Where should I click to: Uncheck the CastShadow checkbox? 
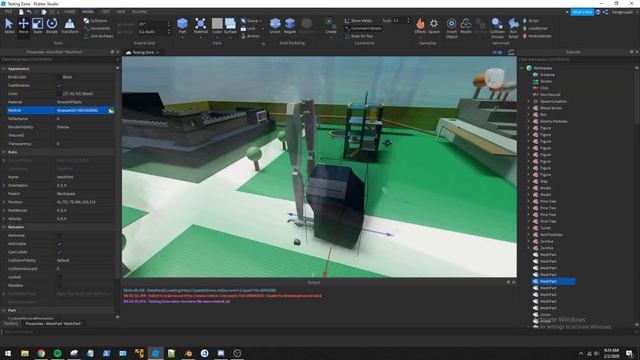60,85
